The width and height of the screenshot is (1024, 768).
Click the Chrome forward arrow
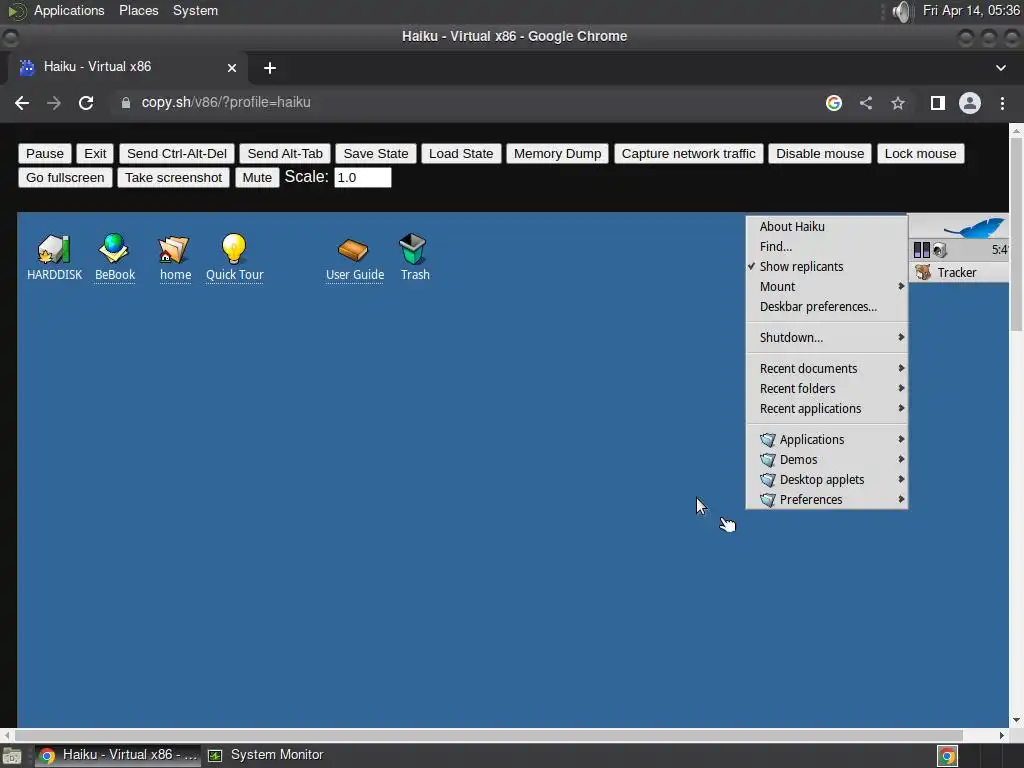(54, 103)
